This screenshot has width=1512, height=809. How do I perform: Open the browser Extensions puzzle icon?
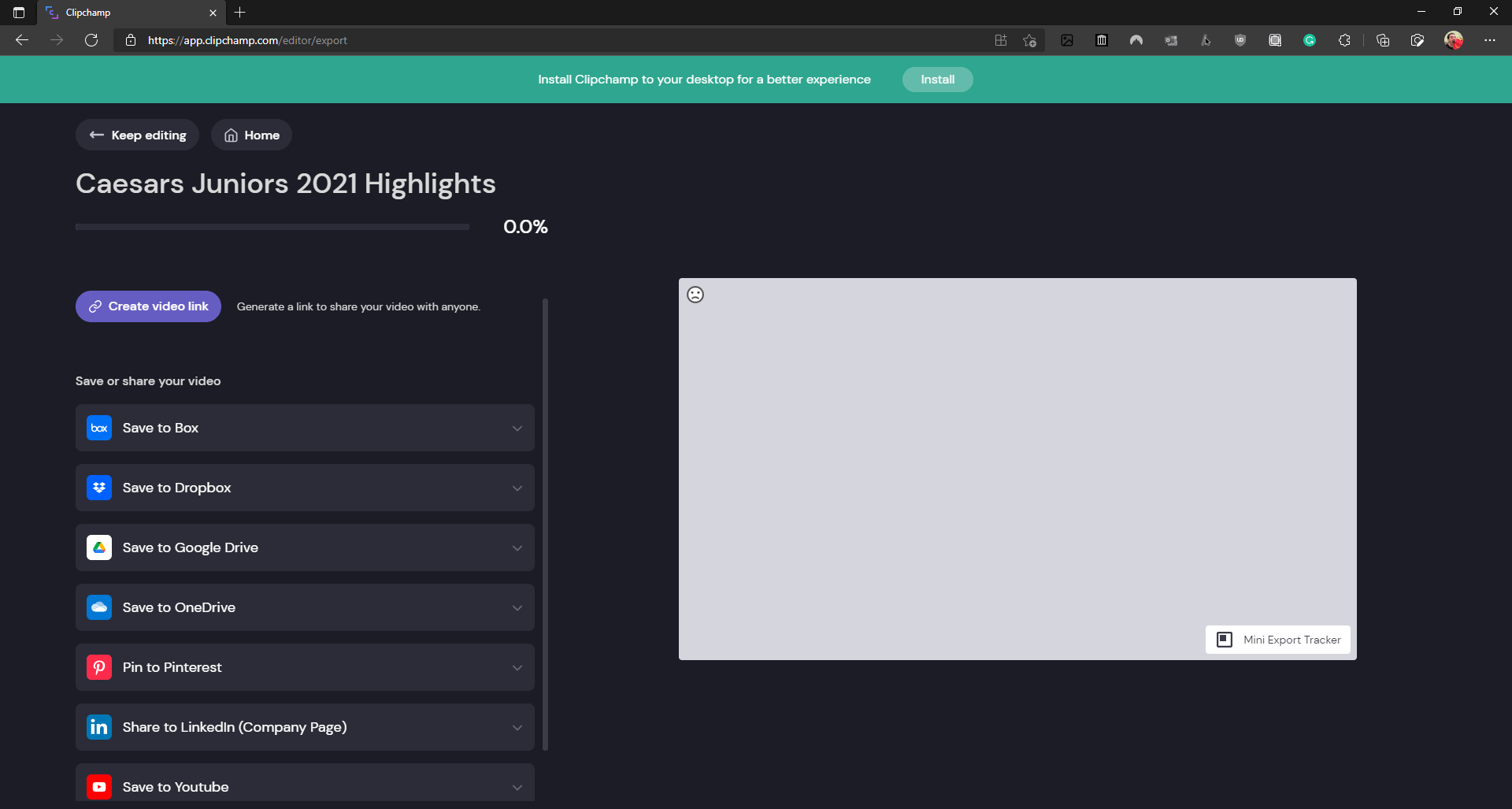click(x=1345, y=40)
